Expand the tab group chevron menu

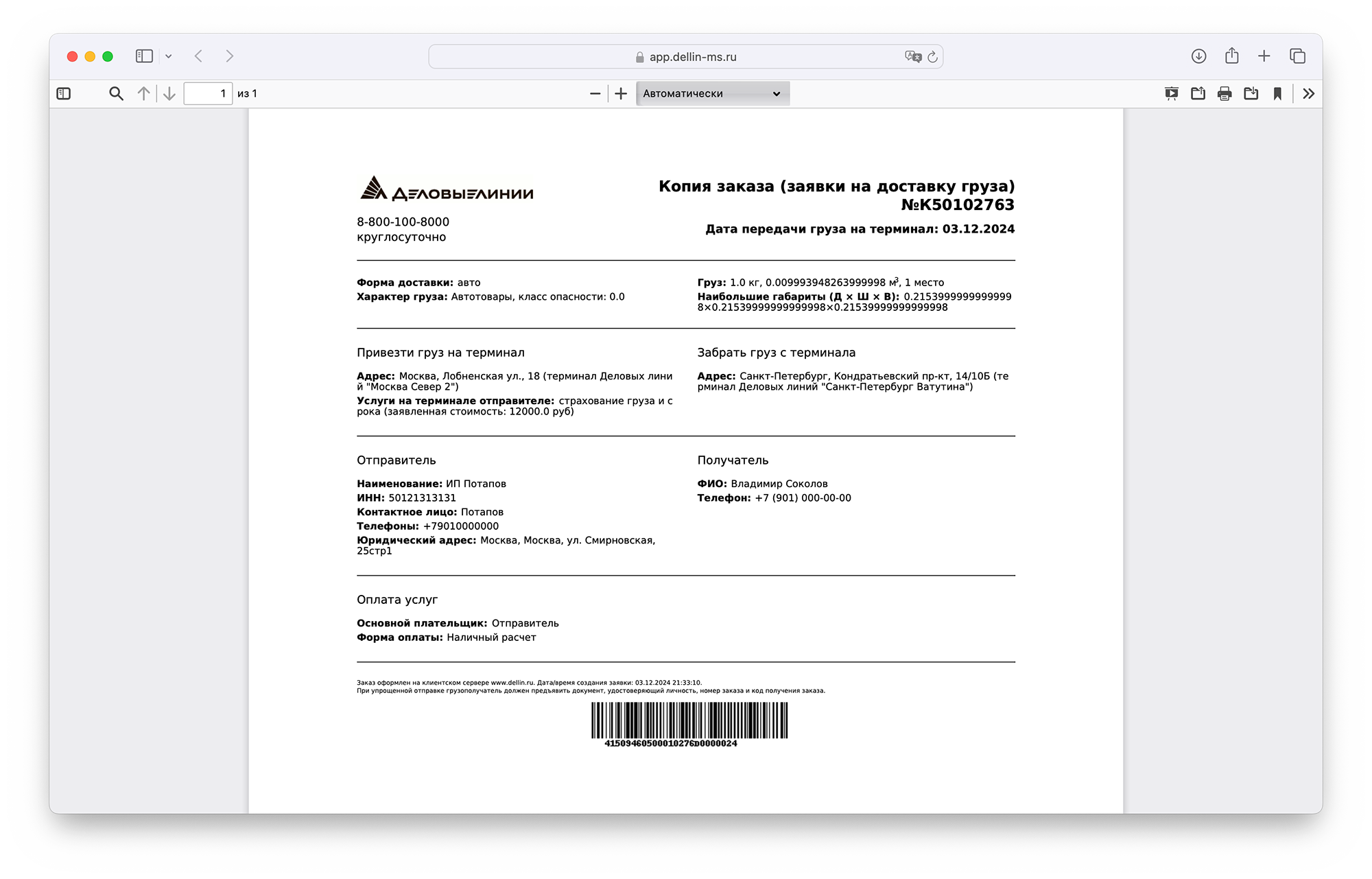click(x=169, y=56)
